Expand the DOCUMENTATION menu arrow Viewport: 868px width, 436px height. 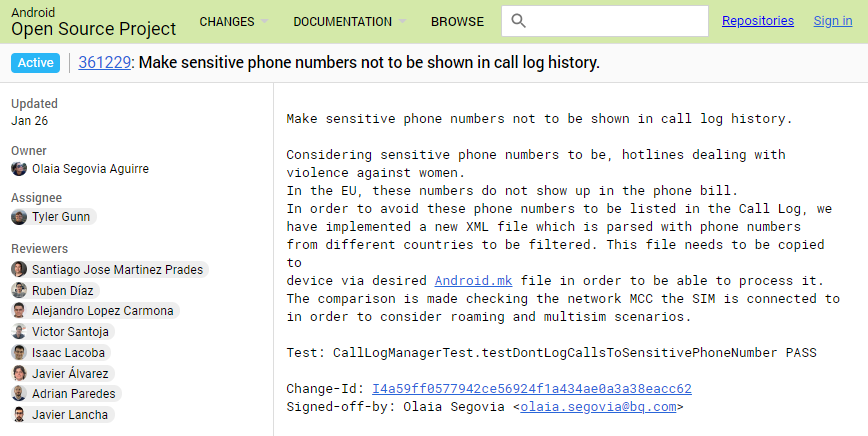click(402, 22)
